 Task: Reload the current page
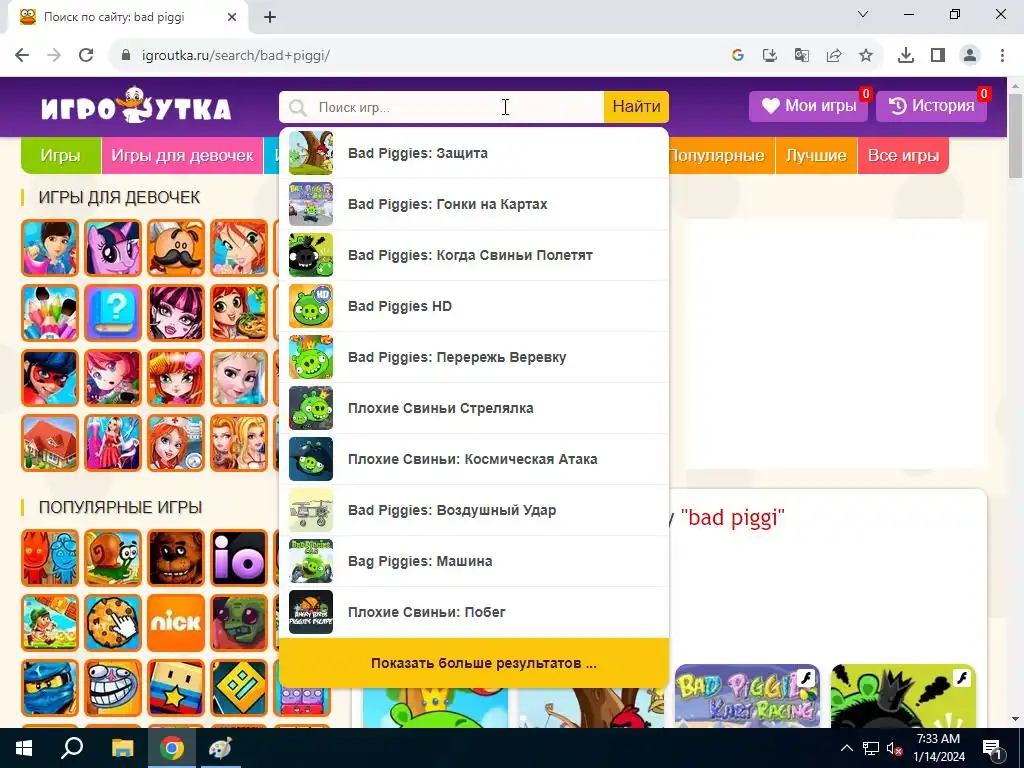(x=86, y=56)
